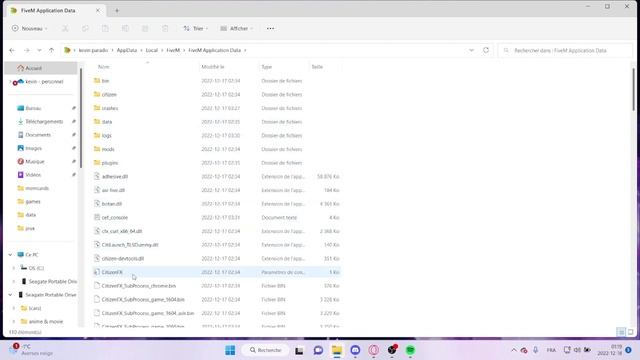This screenshot has width=640, height=360.
Task: Click the File Explorer taskbar icon
Action: [x=337, y=350]
